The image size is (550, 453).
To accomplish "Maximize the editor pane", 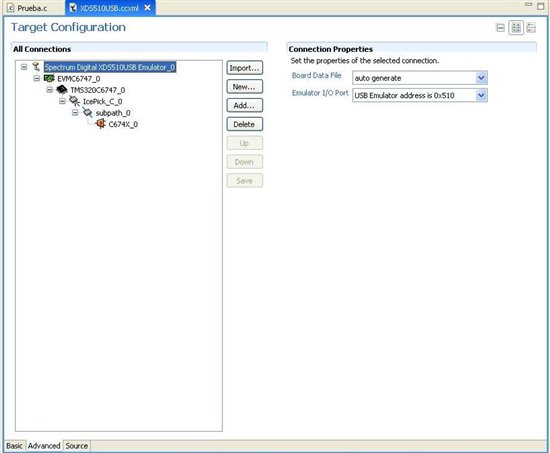I will [541, 5].
